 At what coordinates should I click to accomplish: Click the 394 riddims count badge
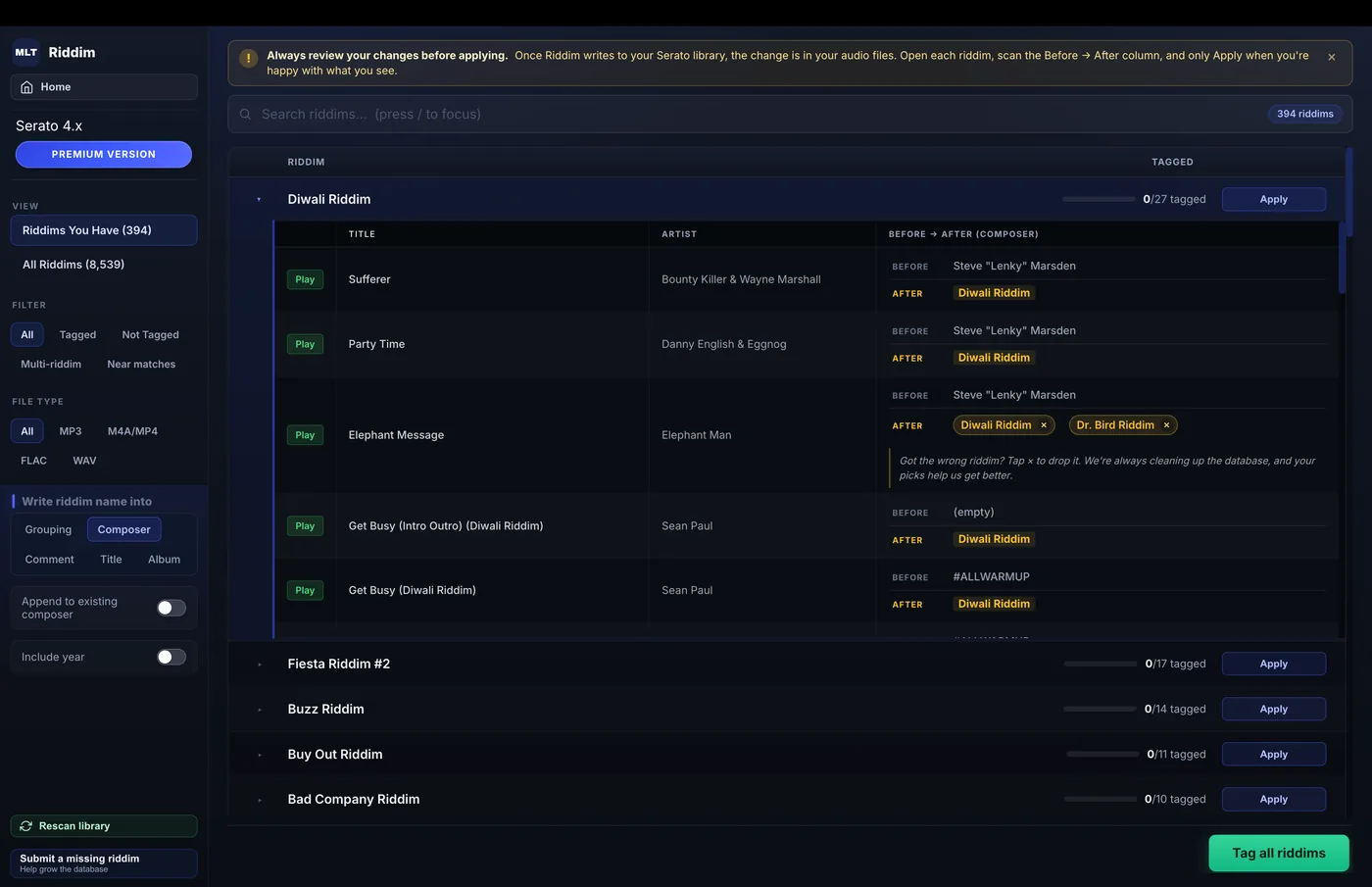coord(1304,114)
